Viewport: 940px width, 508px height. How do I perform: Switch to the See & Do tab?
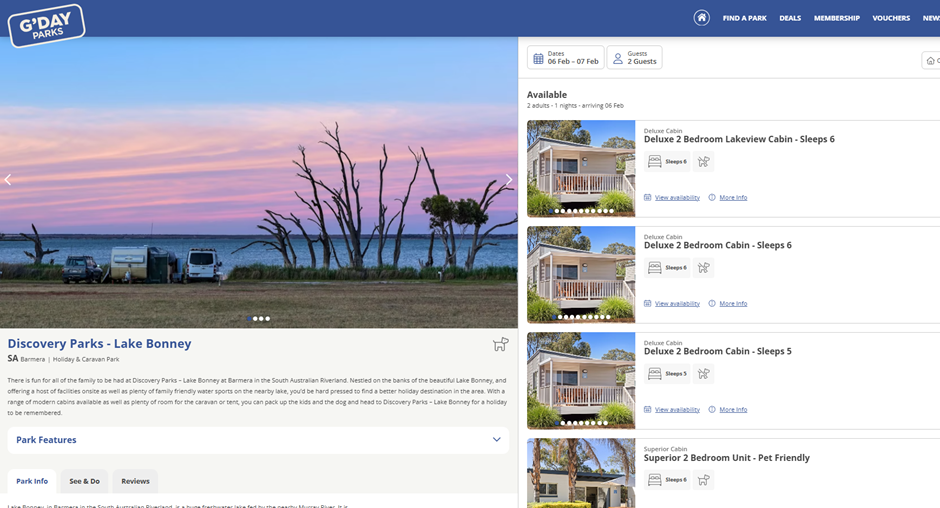pyautogui.click(x=85, y=481)
